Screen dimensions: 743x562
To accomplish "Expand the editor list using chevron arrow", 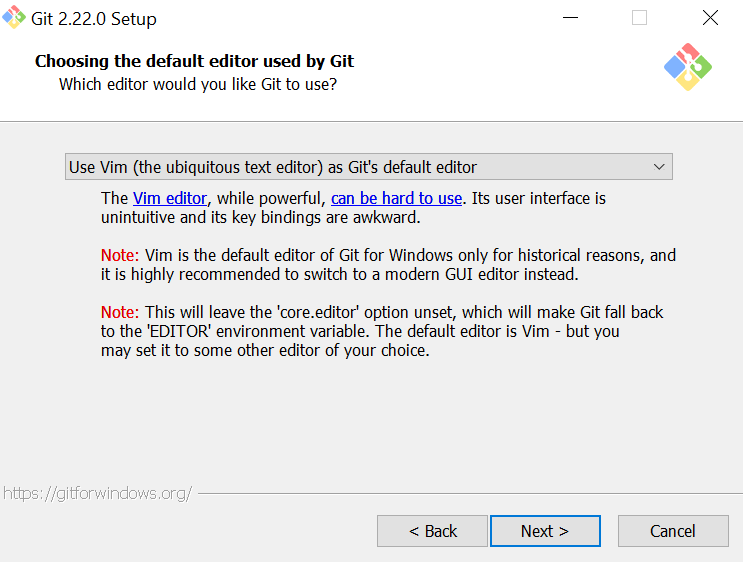I will pos(658,167).
